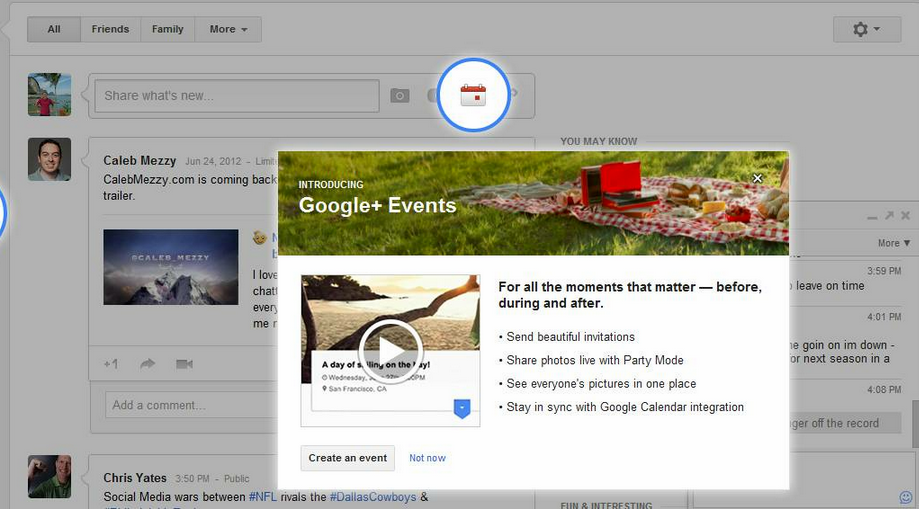Image resolution: width=919 pixels, height=509 pixels.
Task: Open the settings gear dropdown
Action: (866, 29)
